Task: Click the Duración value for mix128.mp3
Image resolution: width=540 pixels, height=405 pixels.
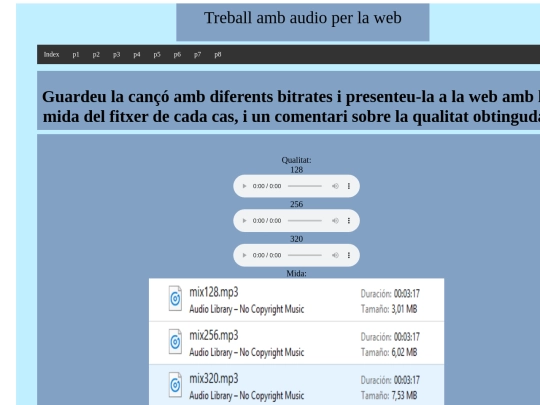Action: [407, 293]
